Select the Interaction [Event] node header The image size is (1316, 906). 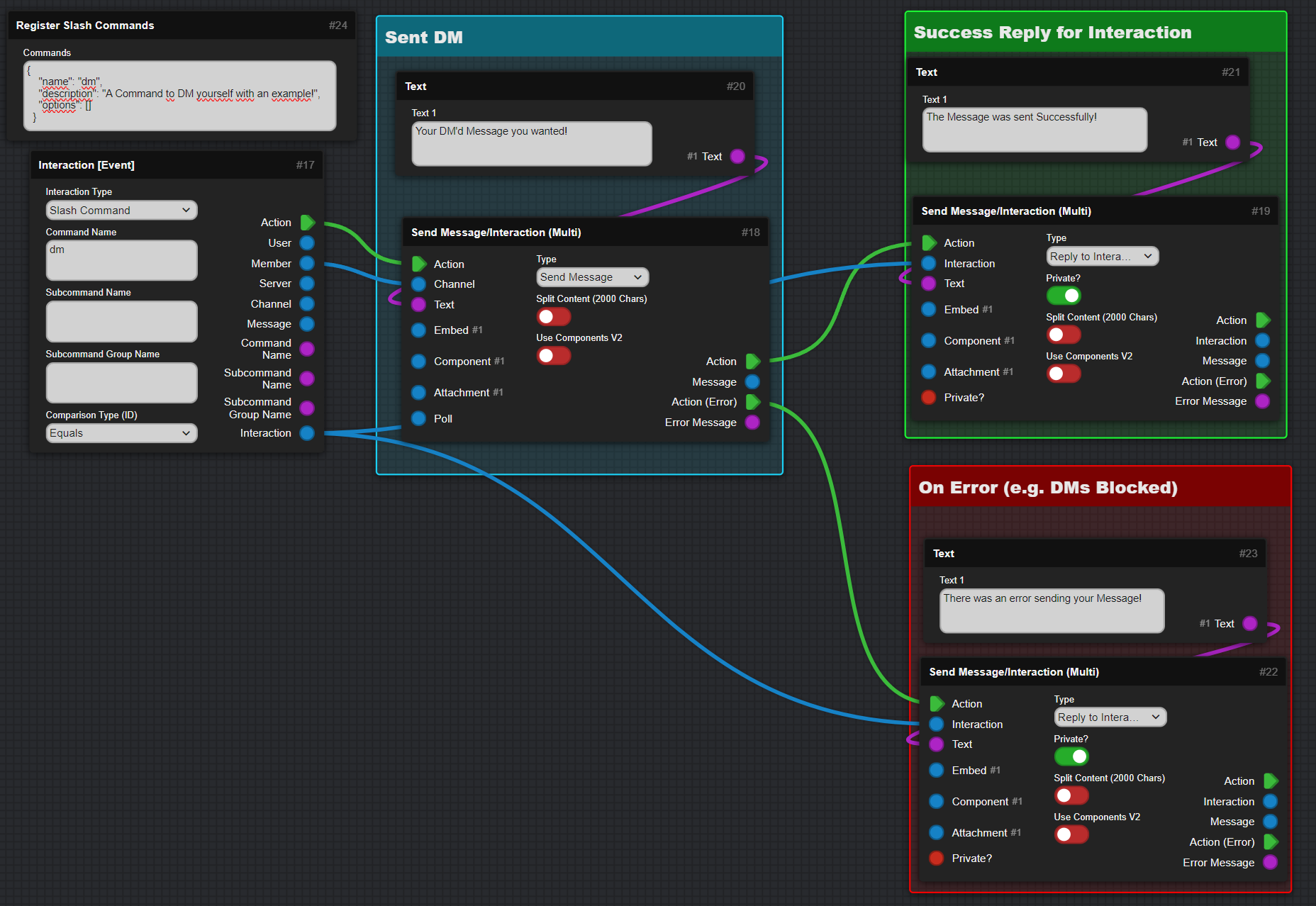177,165
